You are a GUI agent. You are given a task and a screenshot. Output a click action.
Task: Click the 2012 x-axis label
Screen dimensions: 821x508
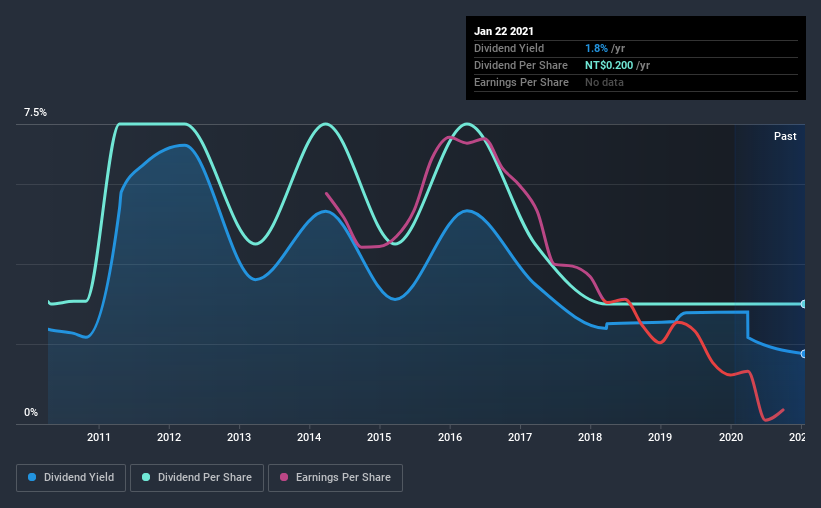coord(169,437)
